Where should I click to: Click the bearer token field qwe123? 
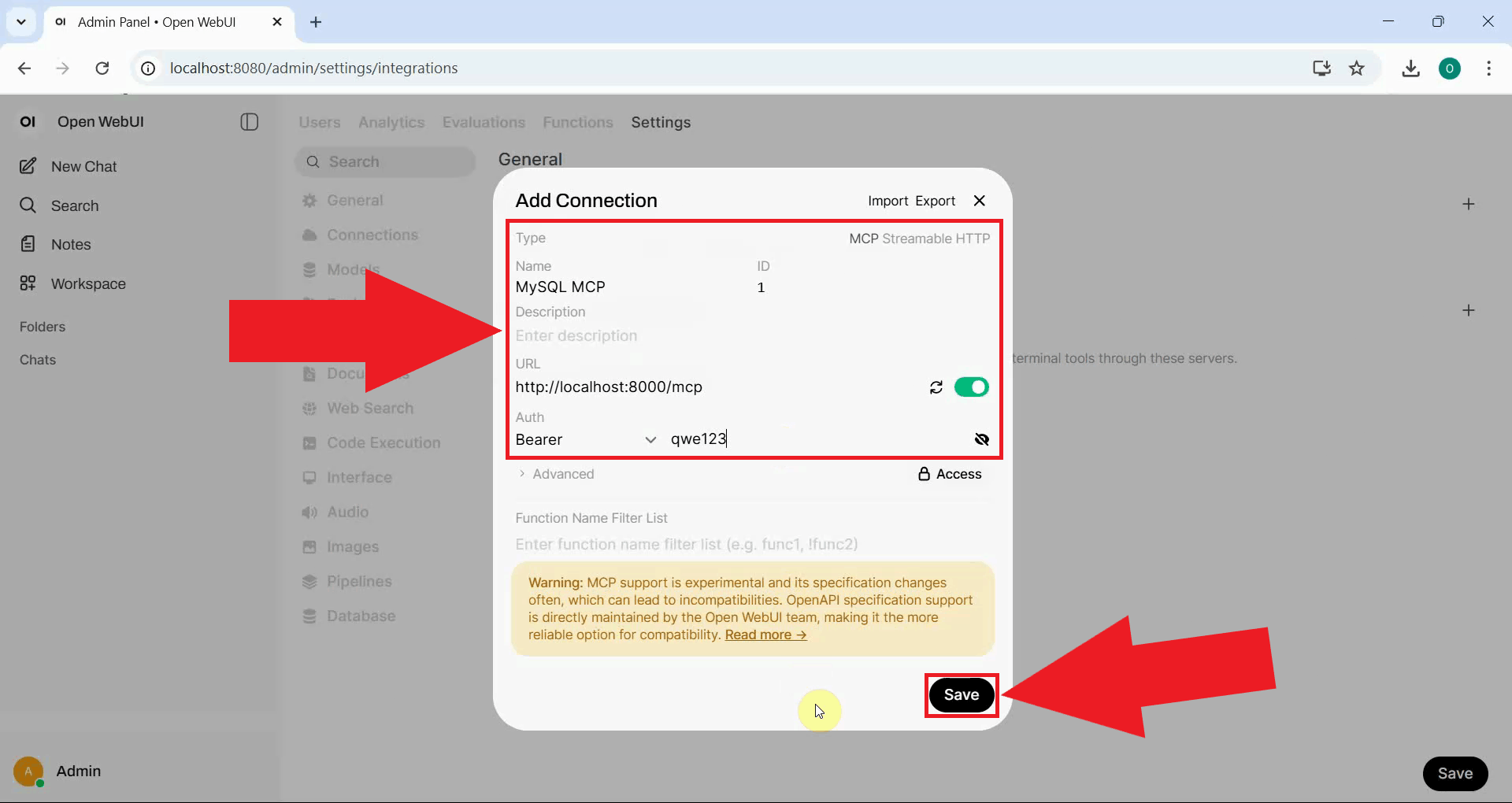[x=816, y=439]
